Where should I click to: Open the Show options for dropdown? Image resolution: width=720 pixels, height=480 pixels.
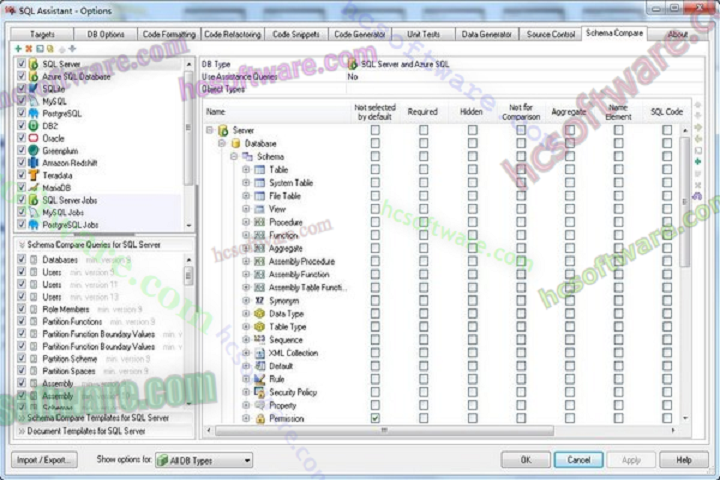click(204, 460)
